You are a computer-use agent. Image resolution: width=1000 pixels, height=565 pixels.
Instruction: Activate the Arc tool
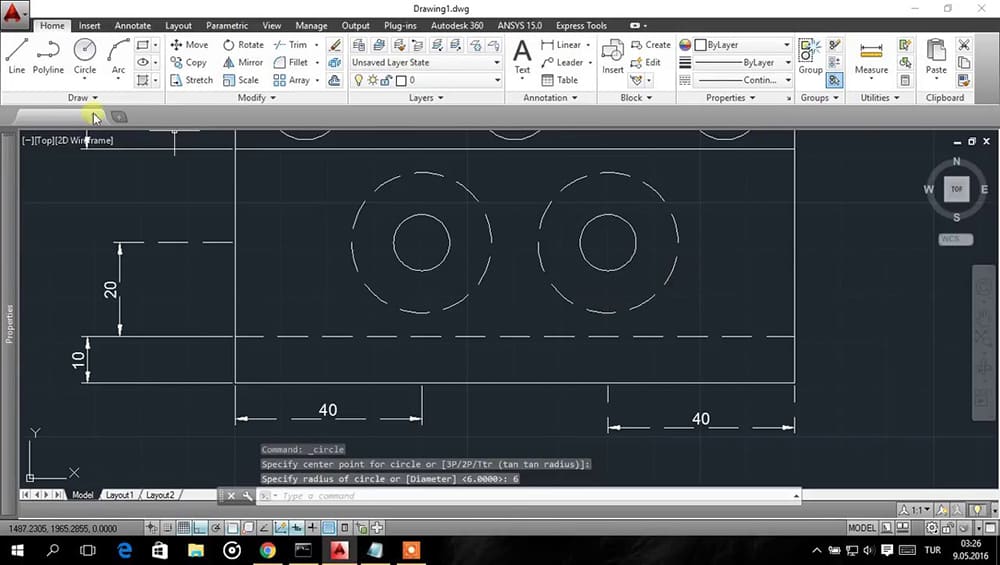[119, 56]
